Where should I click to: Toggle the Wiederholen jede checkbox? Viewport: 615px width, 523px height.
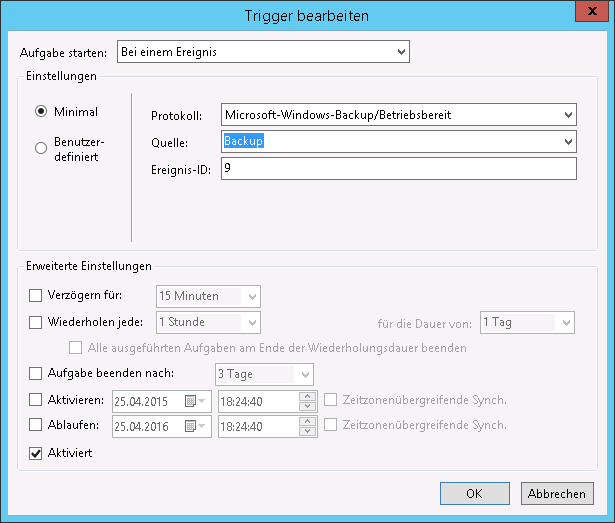36,322
